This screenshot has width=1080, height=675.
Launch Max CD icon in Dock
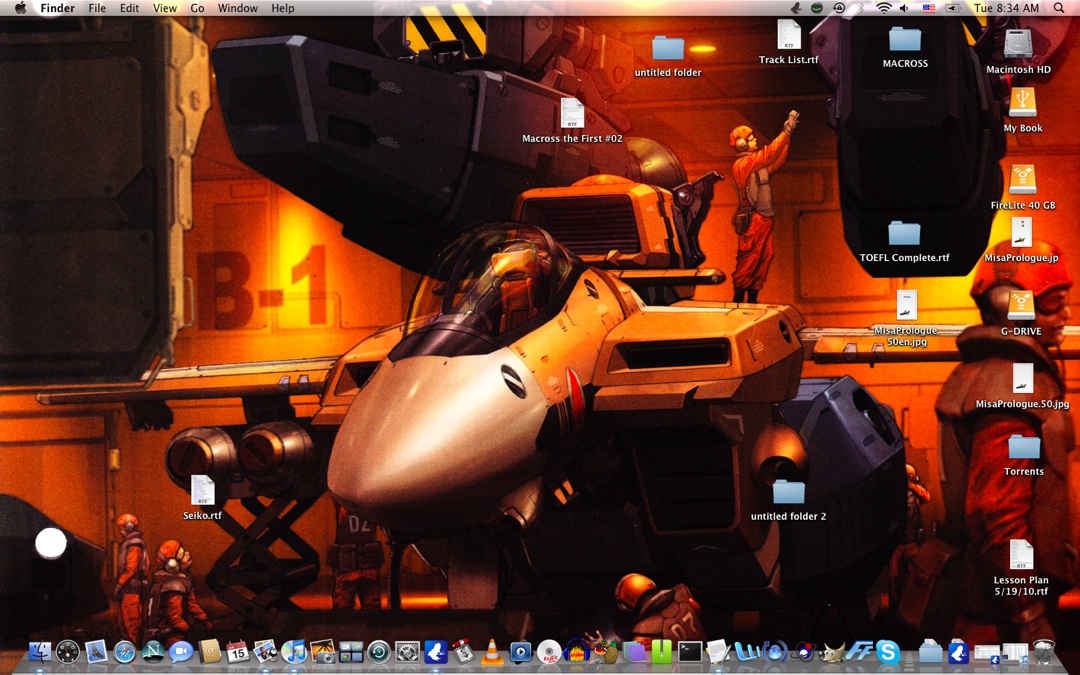click(548, 651)
